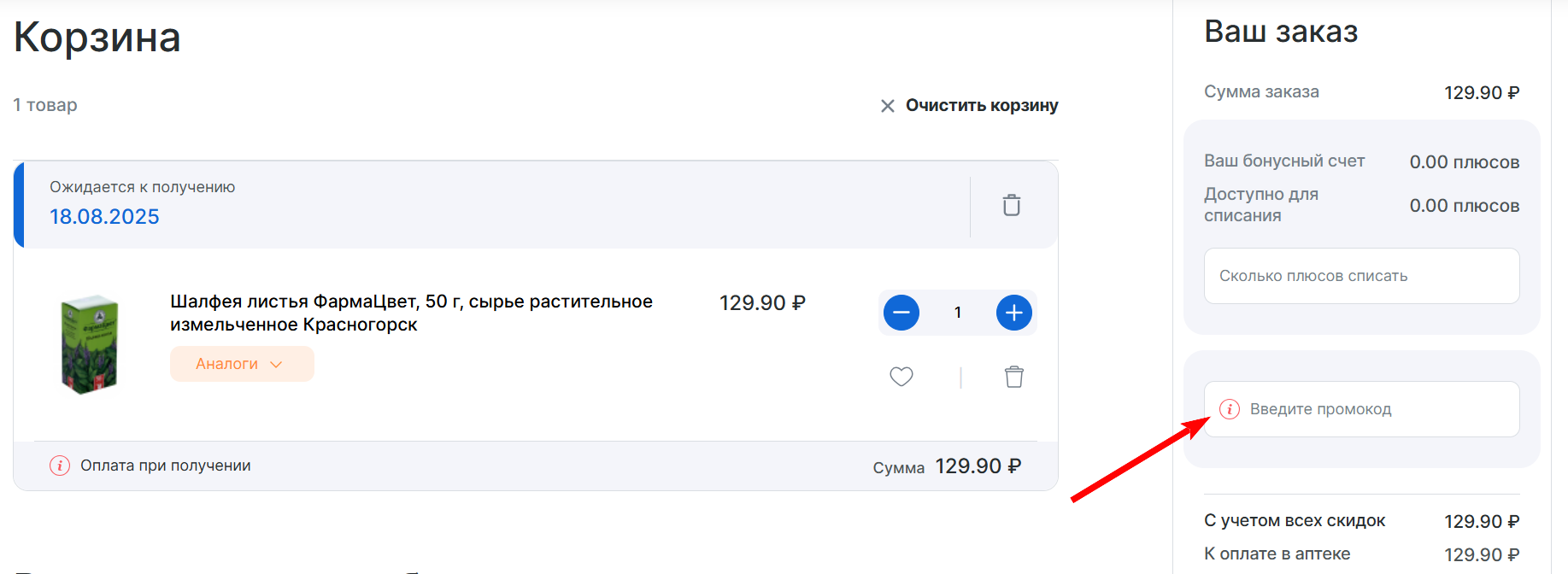
Task: Click the product name Шалфея листья ФармаЦвет
Action: 410,312
